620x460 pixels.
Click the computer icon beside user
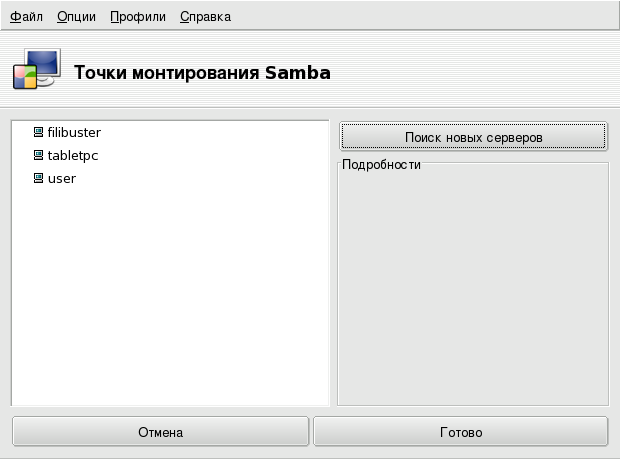(x=38, y=178)
